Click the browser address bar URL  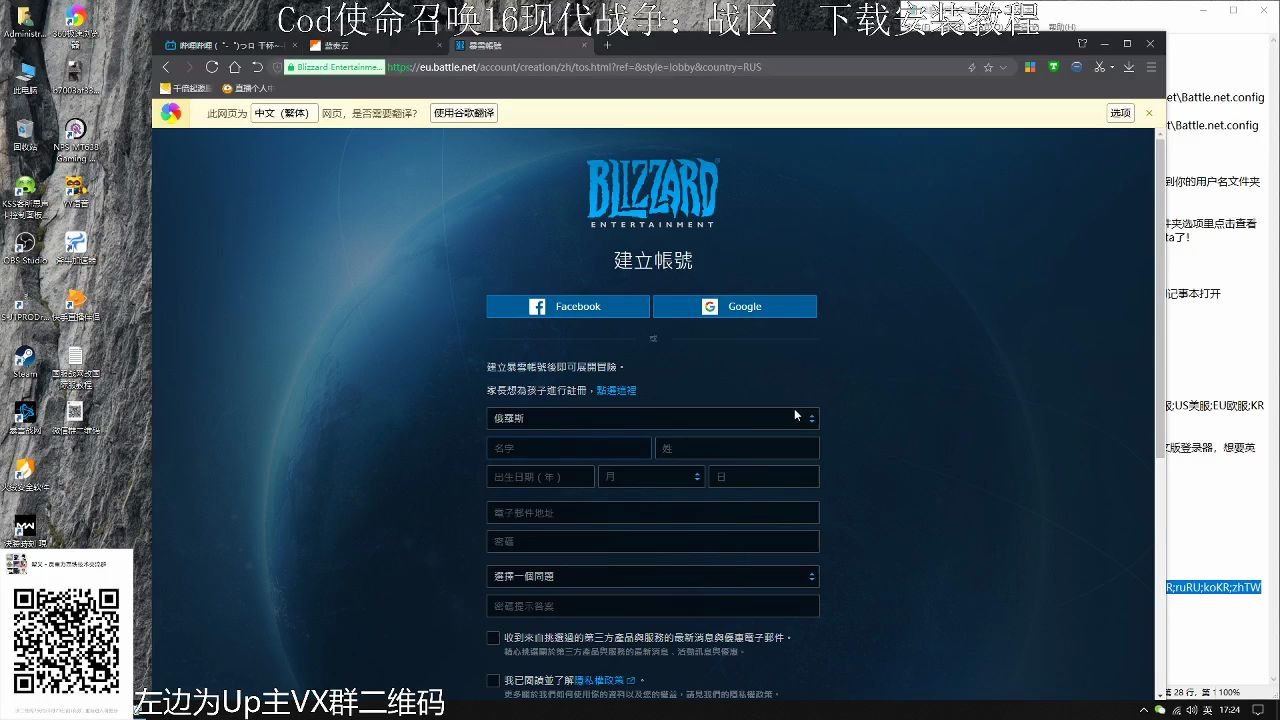coord(574,67)
